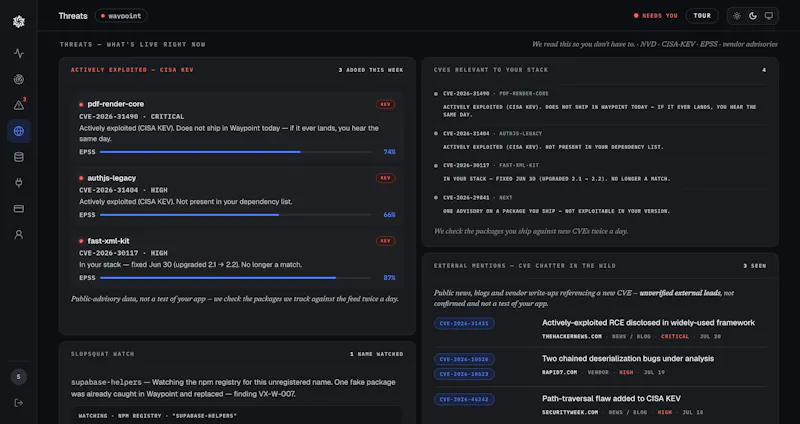Click the KEV badge on authjs-legacy

(385, 178)
